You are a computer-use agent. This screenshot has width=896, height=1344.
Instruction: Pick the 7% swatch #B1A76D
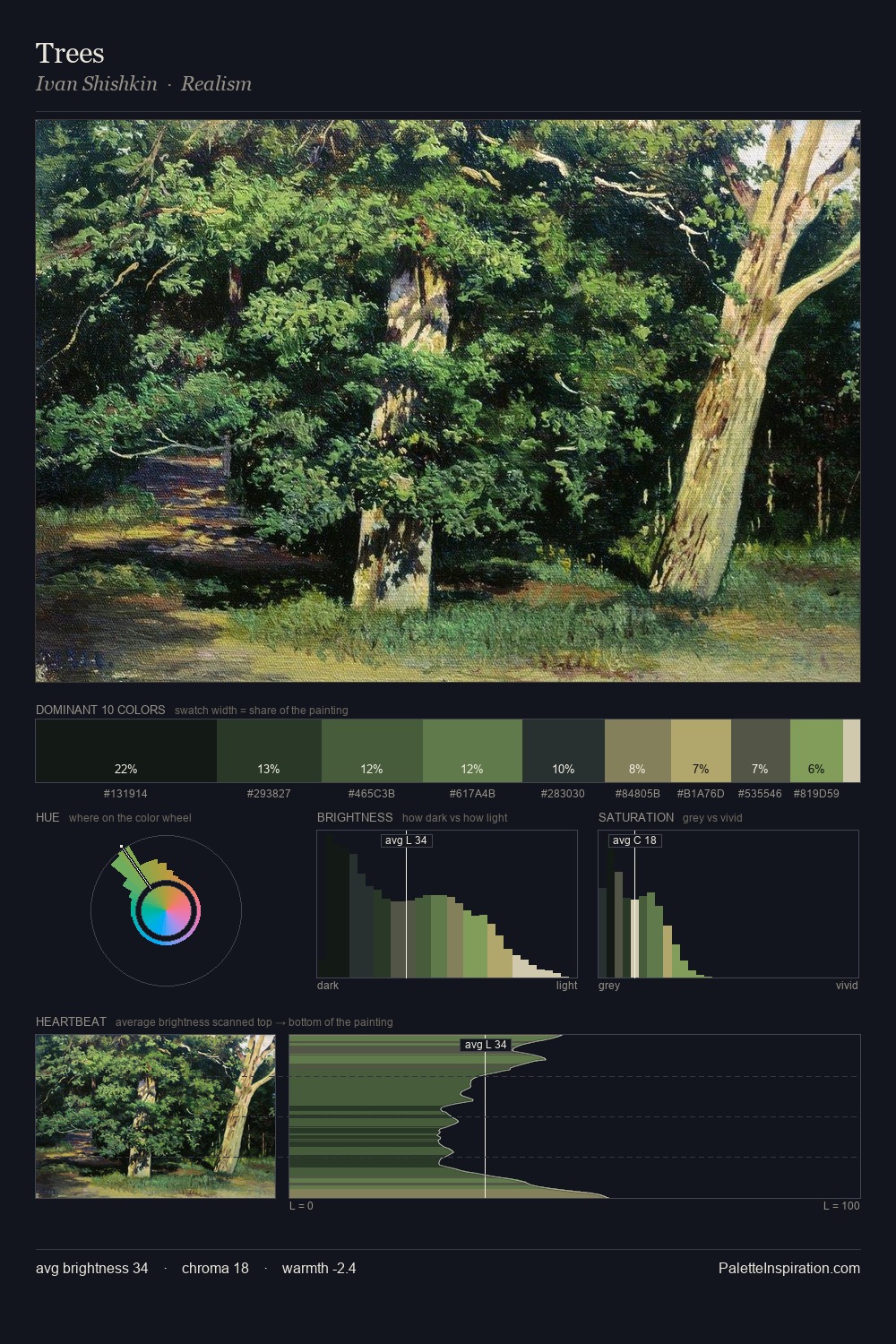coord(701,751)
